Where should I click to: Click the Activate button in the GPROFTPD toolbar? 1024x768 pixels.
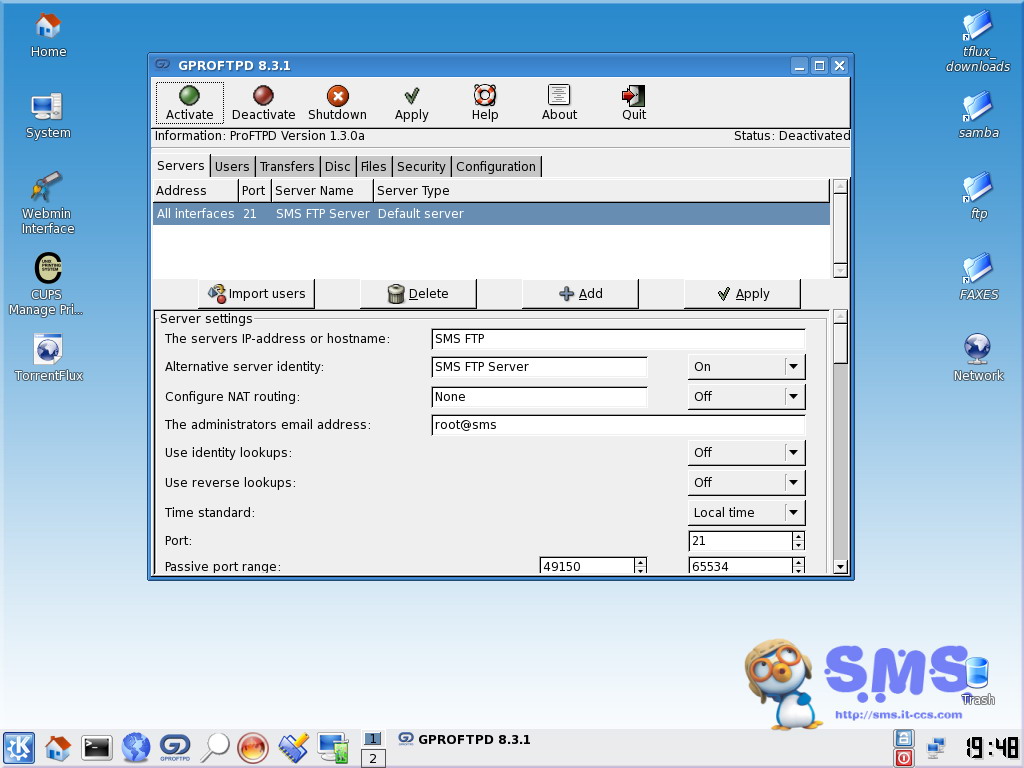point(189,101)
